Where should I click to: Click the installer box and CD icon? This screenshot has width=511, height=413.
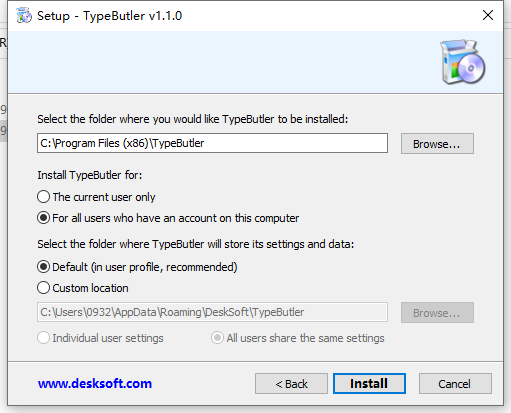(462, 62)
